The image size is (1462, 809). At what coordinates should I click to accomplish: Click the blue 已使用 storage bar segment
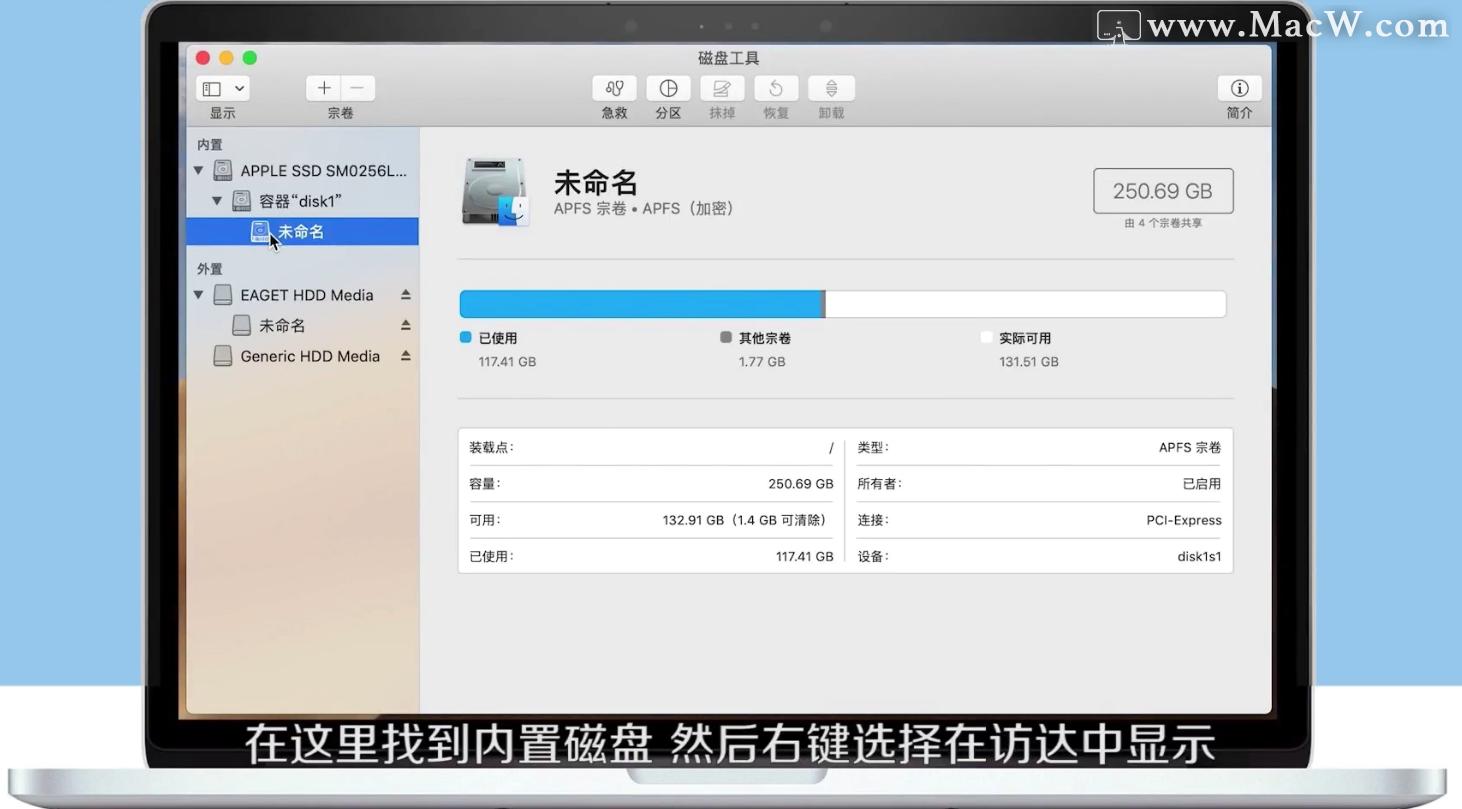click(640, 303)
